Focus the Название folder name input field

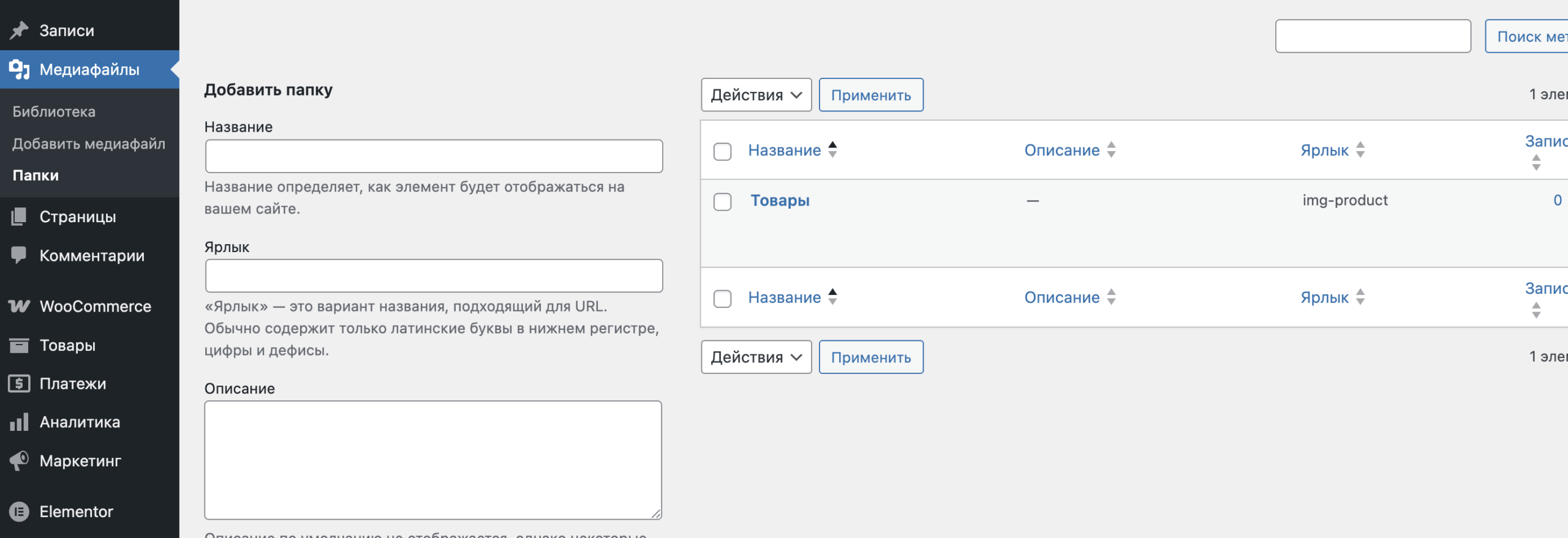pos(434,156)
